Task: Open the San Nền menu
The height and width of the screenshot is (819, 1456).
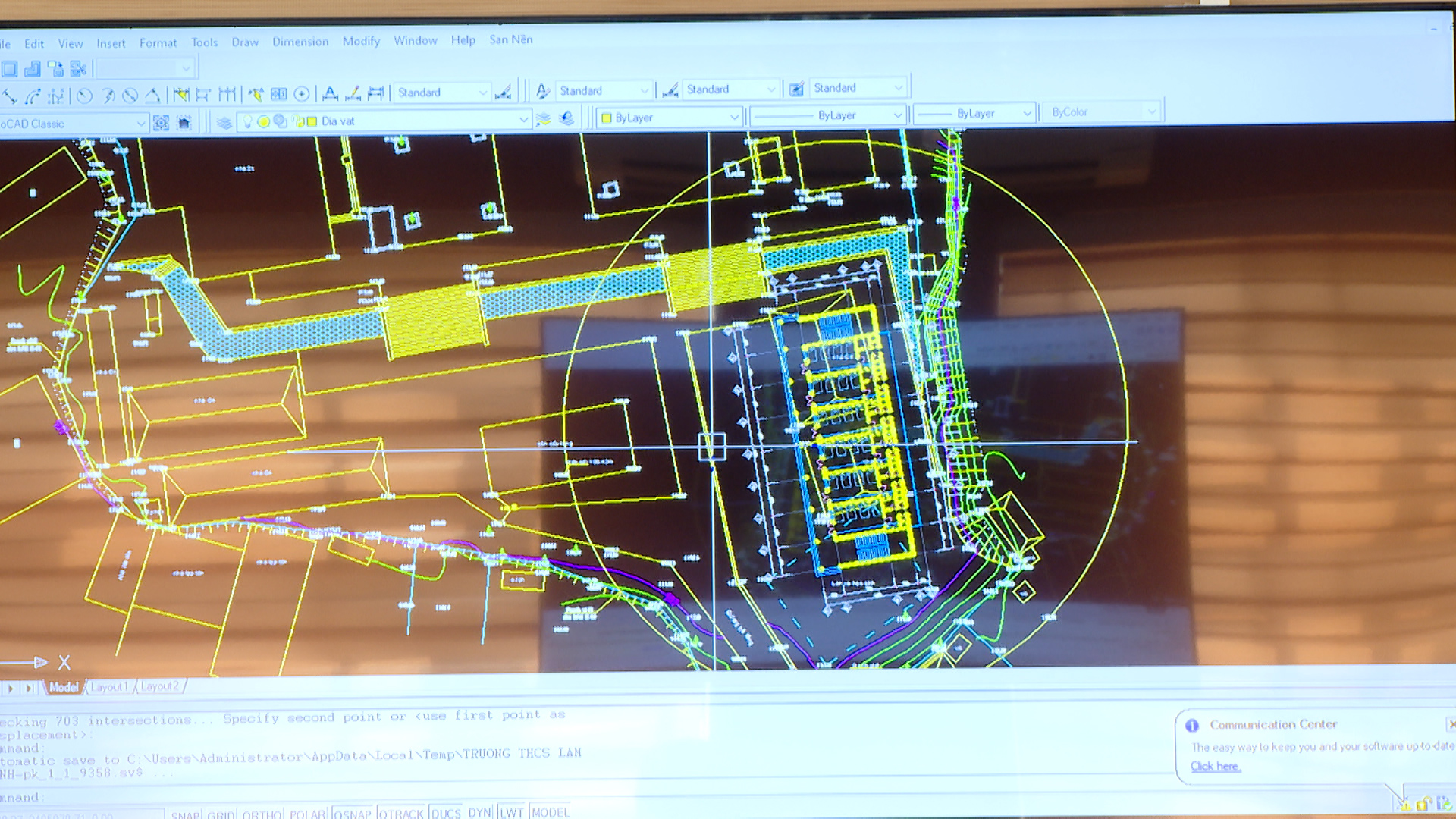Action: tap(511, 39)
